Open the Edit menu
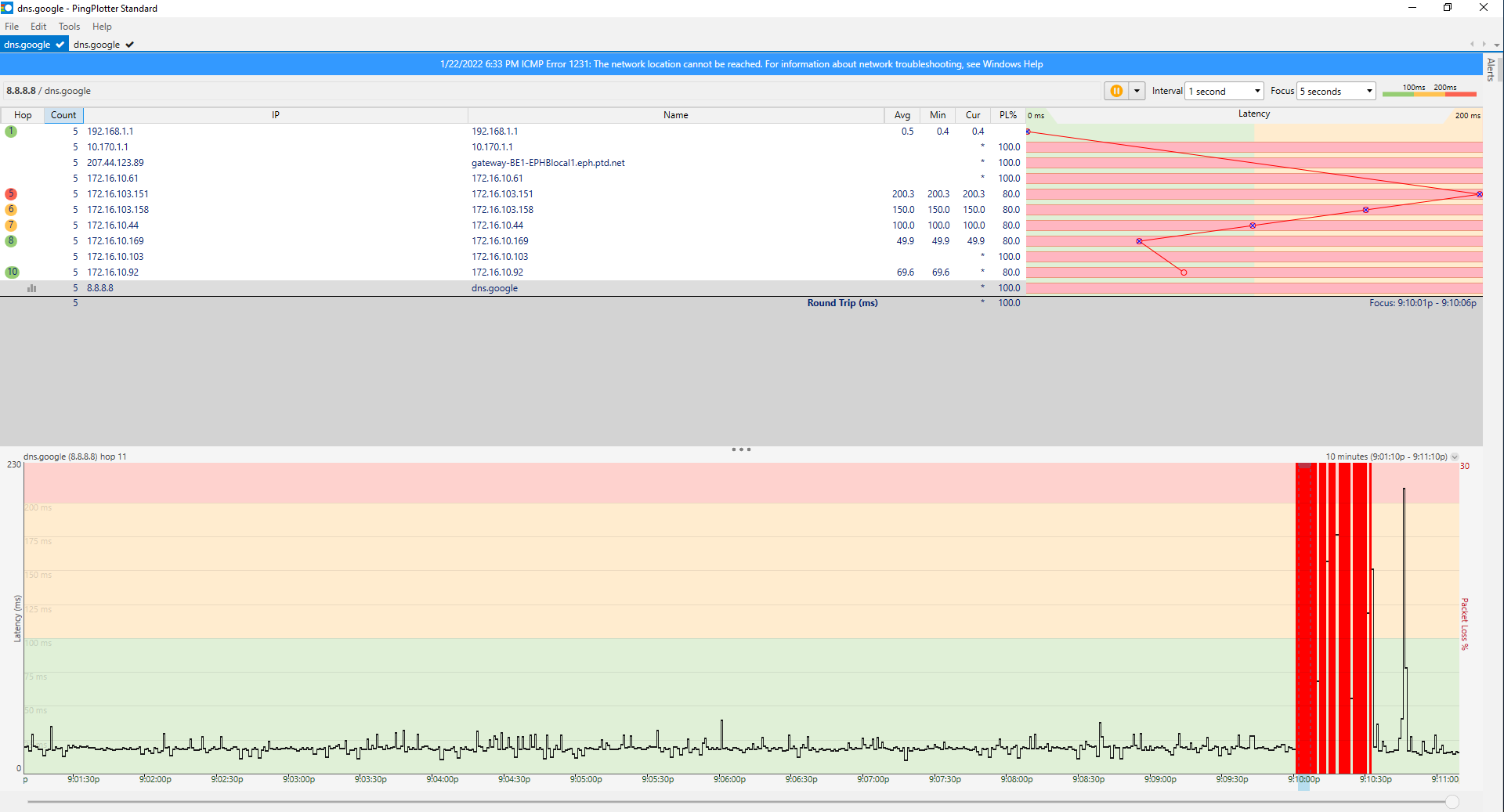The width and height of the screenshot is (1504, 812). click(38, 27)
